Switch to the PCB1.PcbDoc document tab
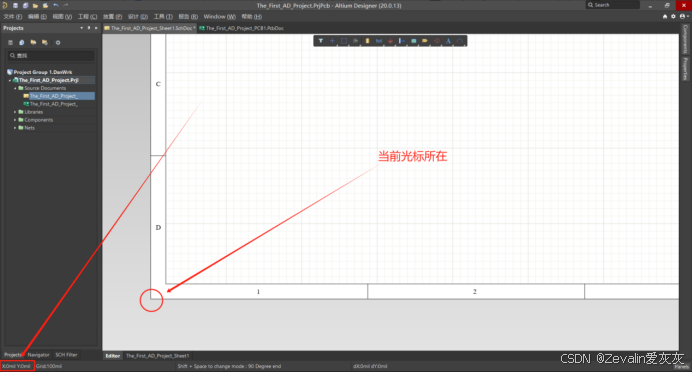 click(241, 28)
